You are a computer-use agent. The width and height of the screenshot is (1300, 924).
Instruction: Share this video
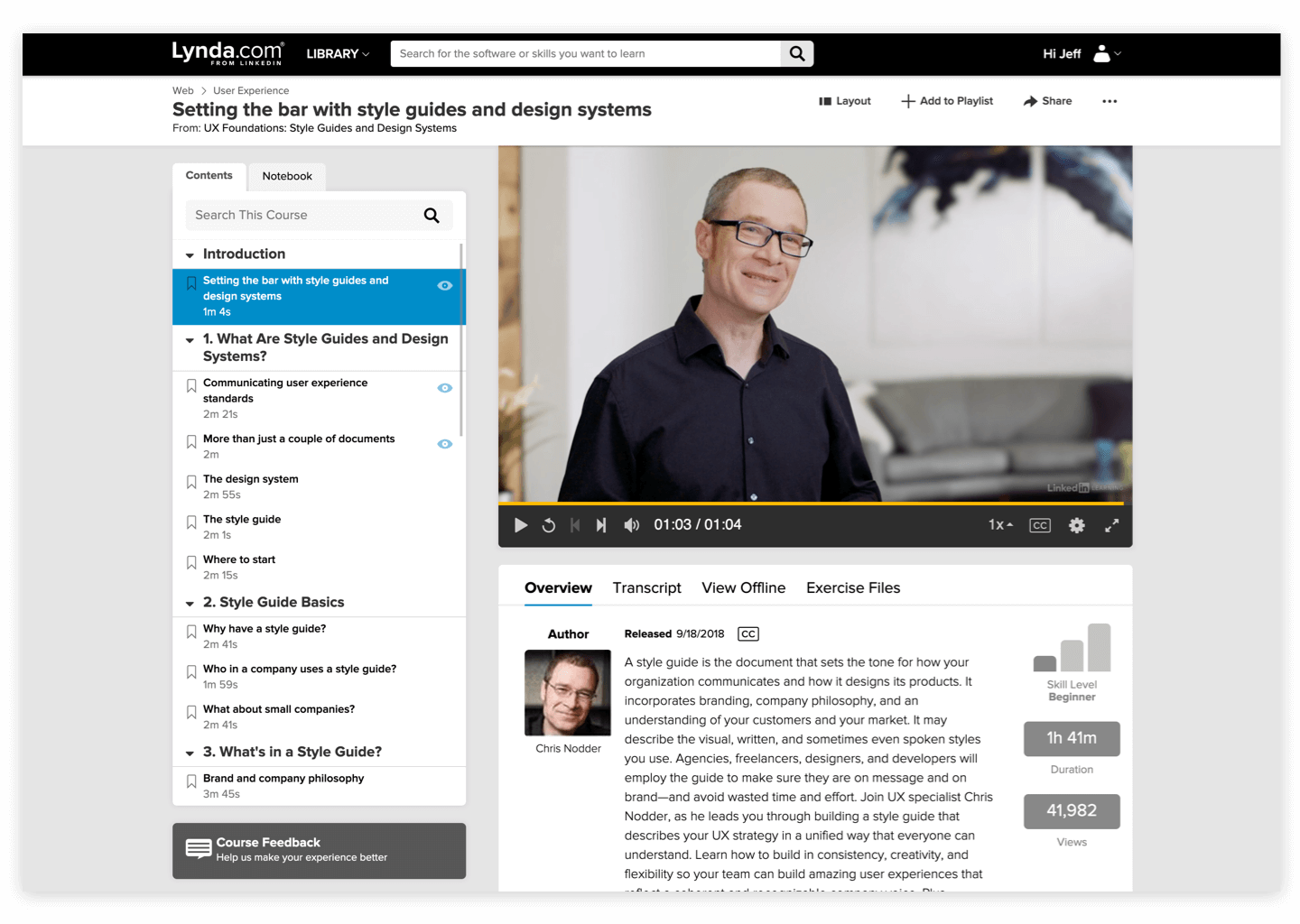pos(1048,101)
